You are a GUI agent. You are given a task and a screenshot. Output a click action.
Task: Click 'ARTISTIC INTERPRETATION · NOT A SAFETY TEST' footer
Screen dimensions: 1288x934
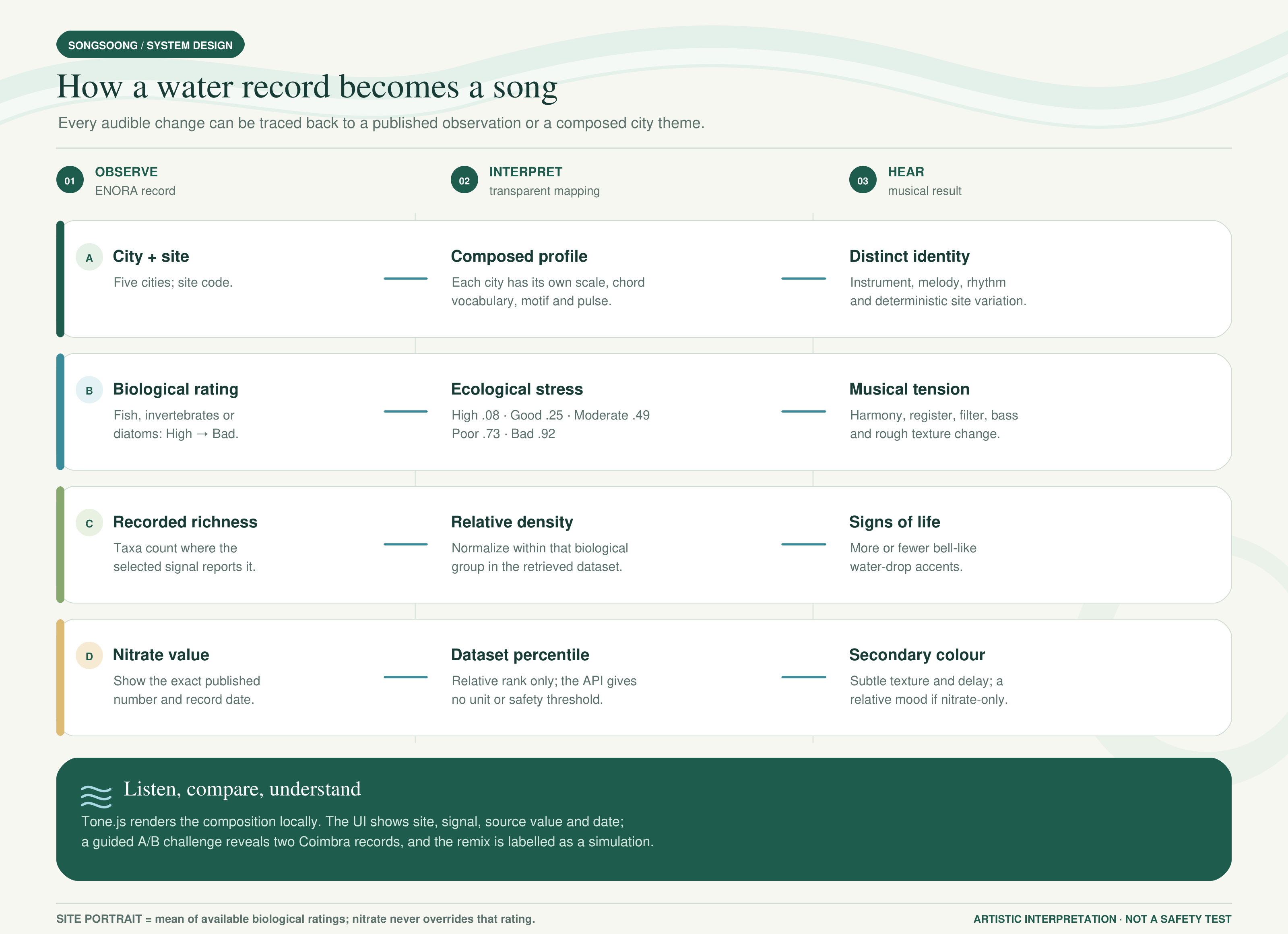[x=1102, y=919]
